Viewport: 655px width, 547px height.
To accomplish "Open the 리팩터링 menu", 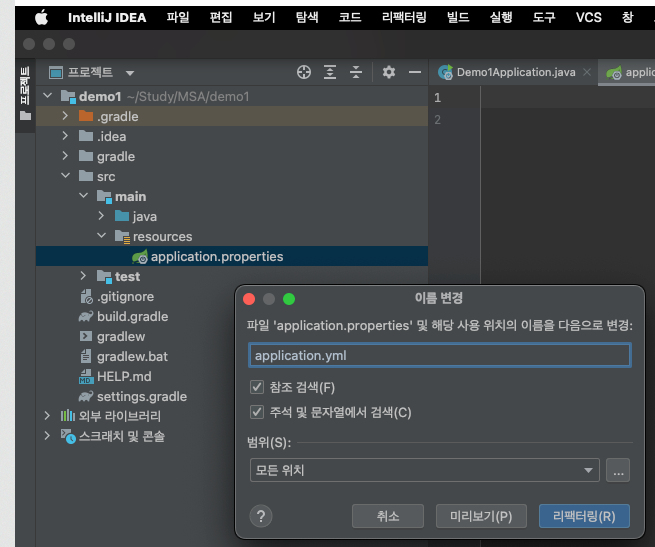I will [x=404, y=18].
